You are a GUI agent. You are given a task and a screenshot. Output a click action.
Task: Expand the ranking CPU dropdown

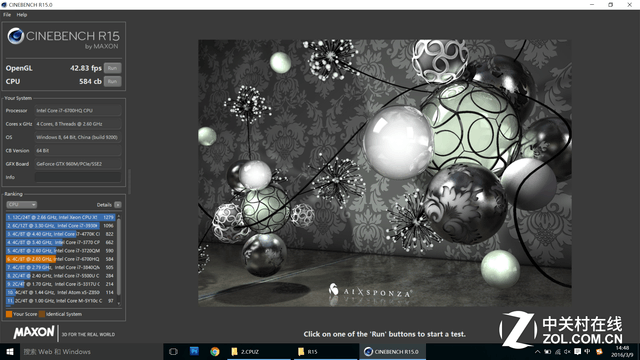coord(22,204)
